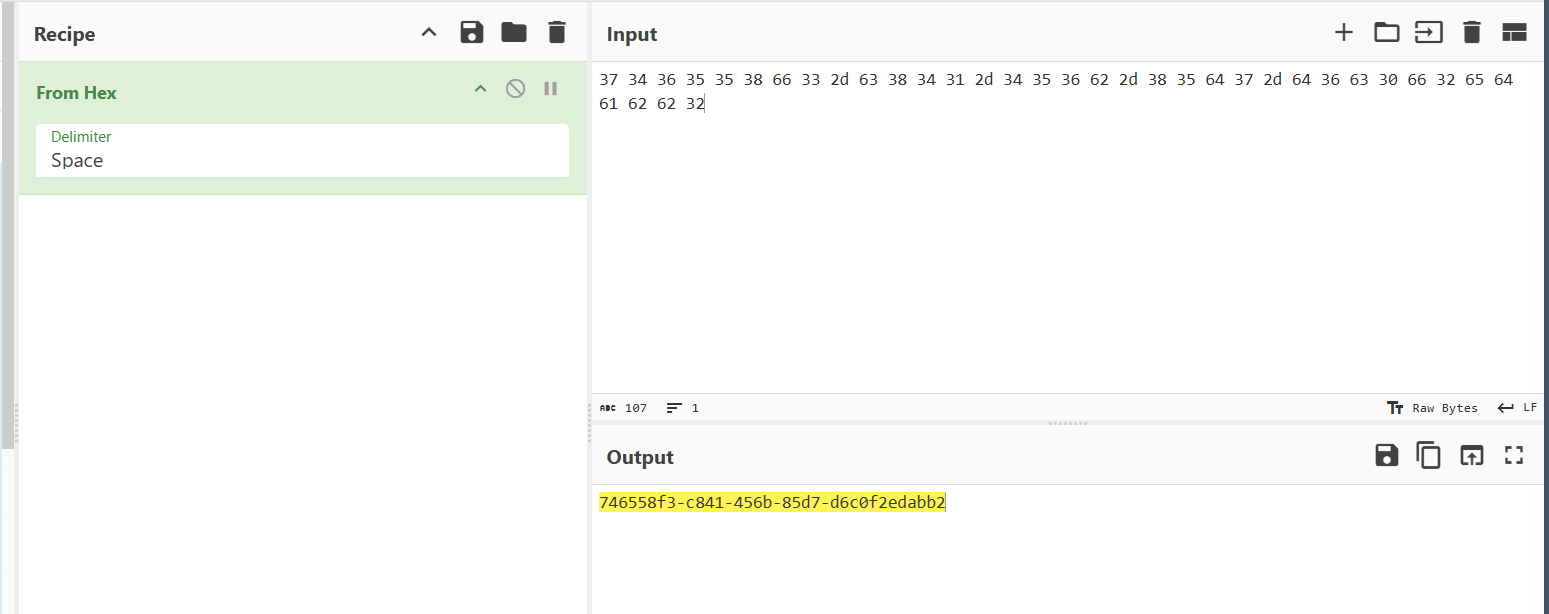Click the highlighted output UUID text
Viewport: 1549px width, 614px height.
coord(772,502)
